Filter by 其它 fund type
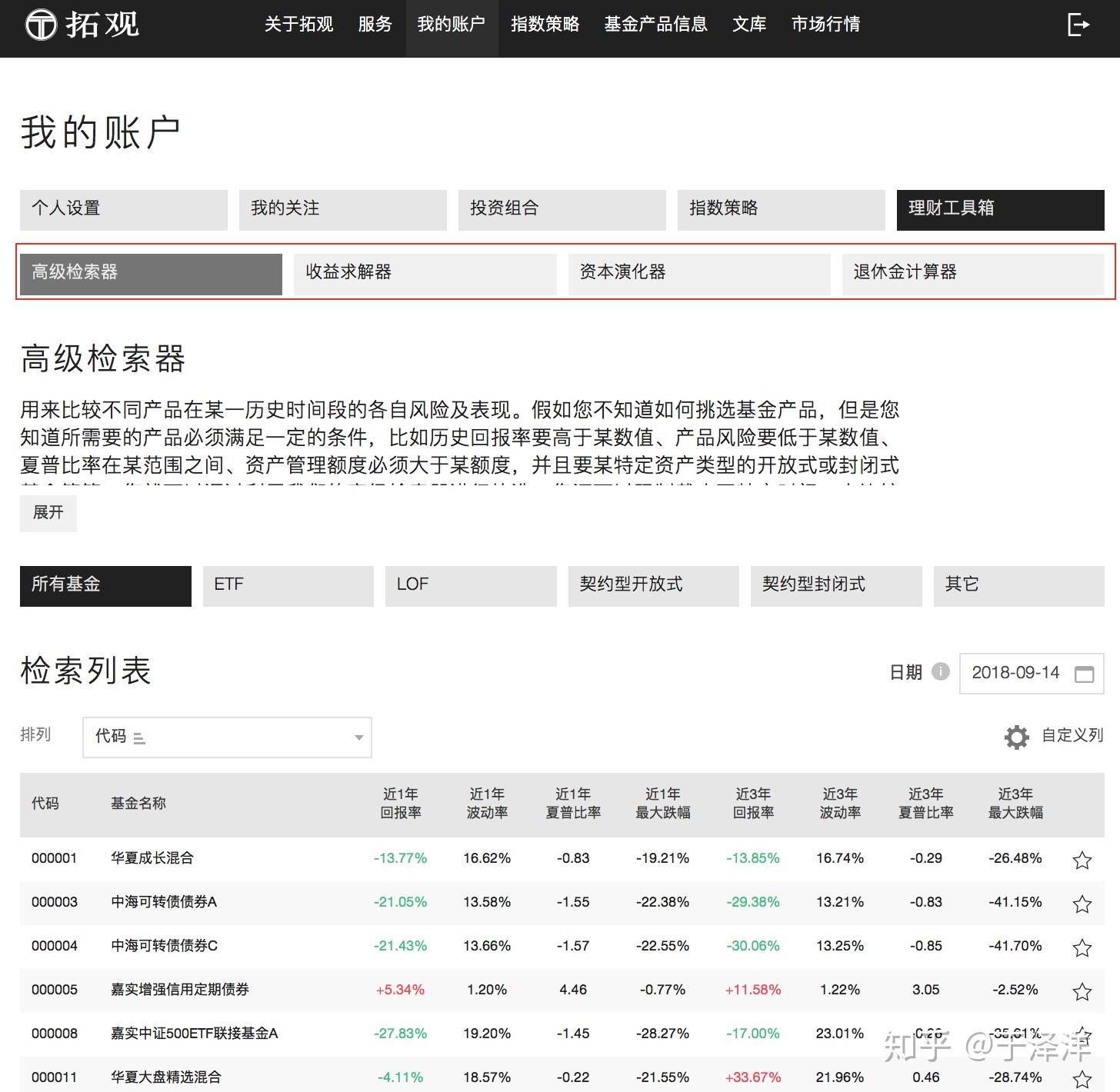The width and height of the screenshot is (1120, 1092). click(1019, 586)
